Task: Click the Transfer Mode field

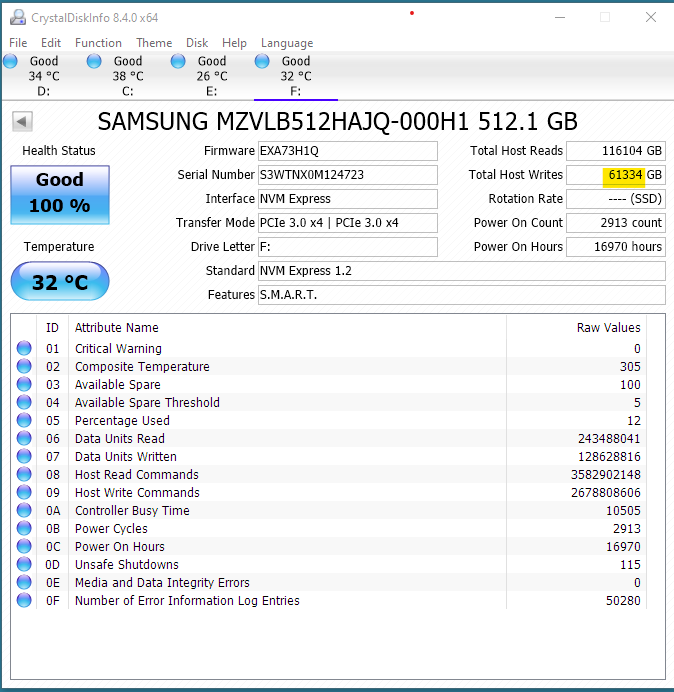Action: coord(348,222)
